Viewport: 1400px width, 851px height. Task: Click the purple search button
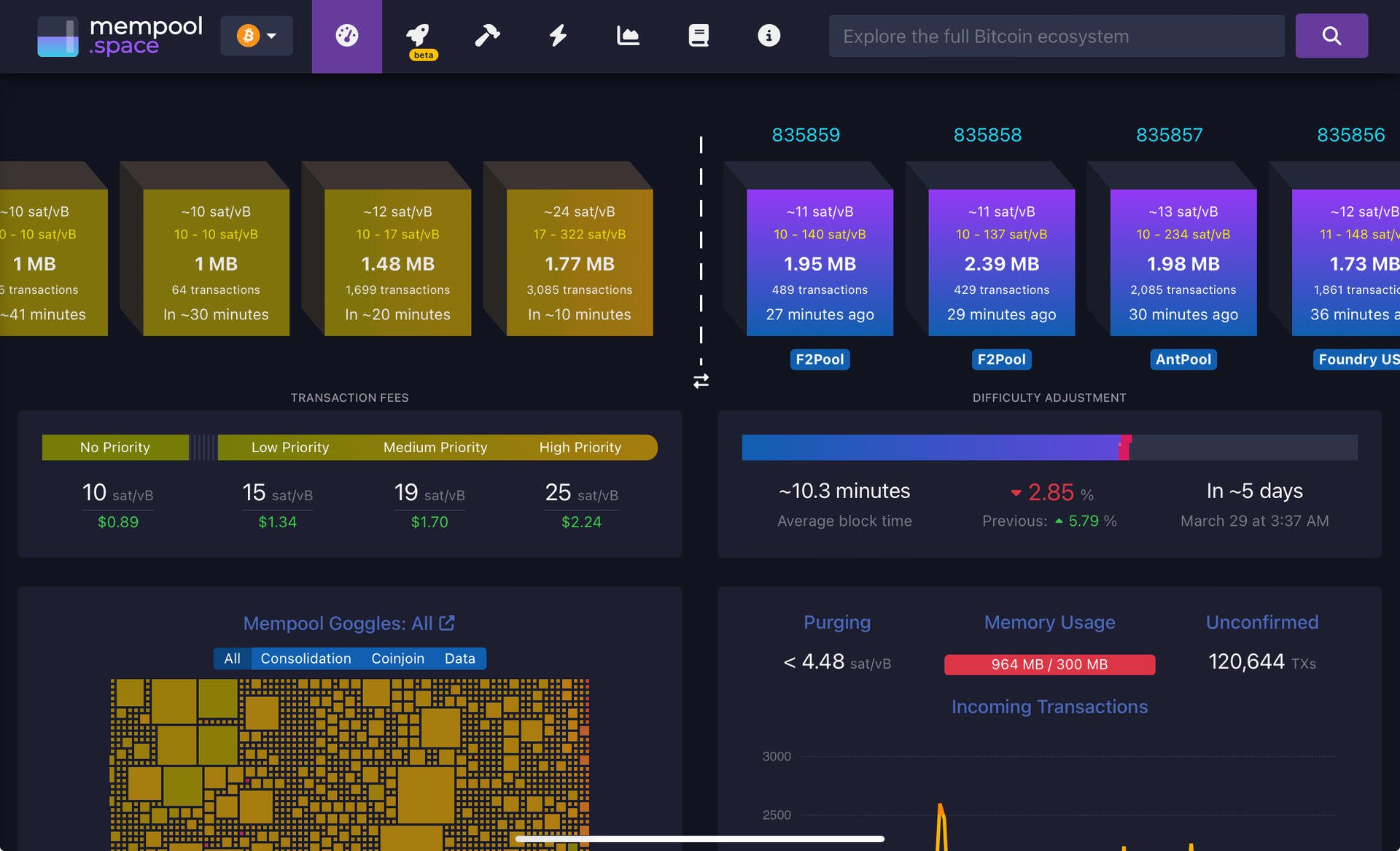click(x=1331, y=36)
